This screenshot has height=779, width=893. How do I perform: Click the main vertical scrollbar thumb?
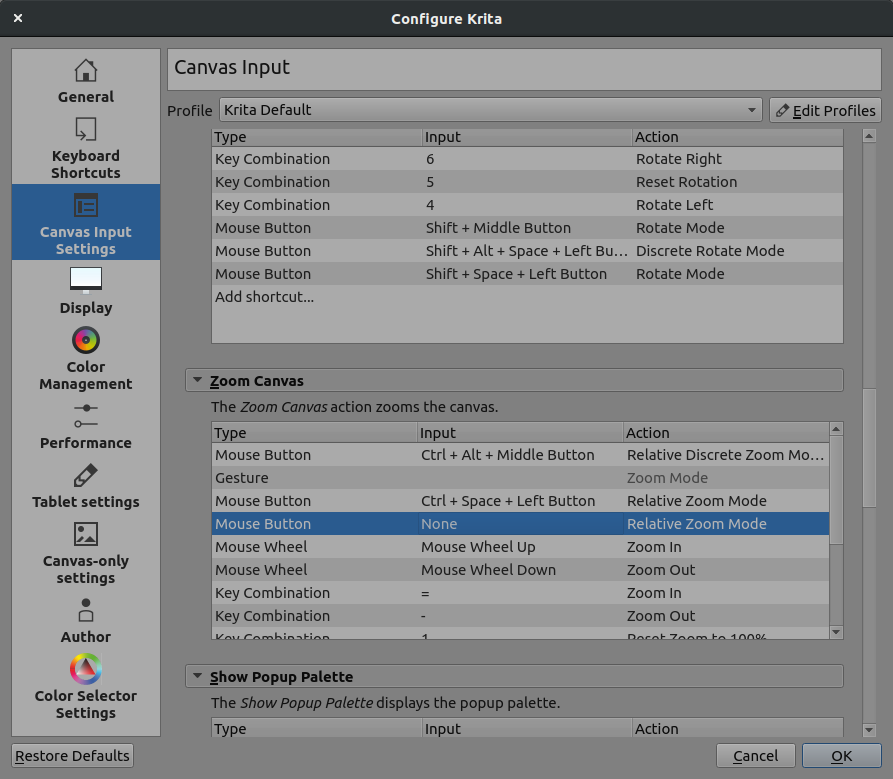pos(869,448)
